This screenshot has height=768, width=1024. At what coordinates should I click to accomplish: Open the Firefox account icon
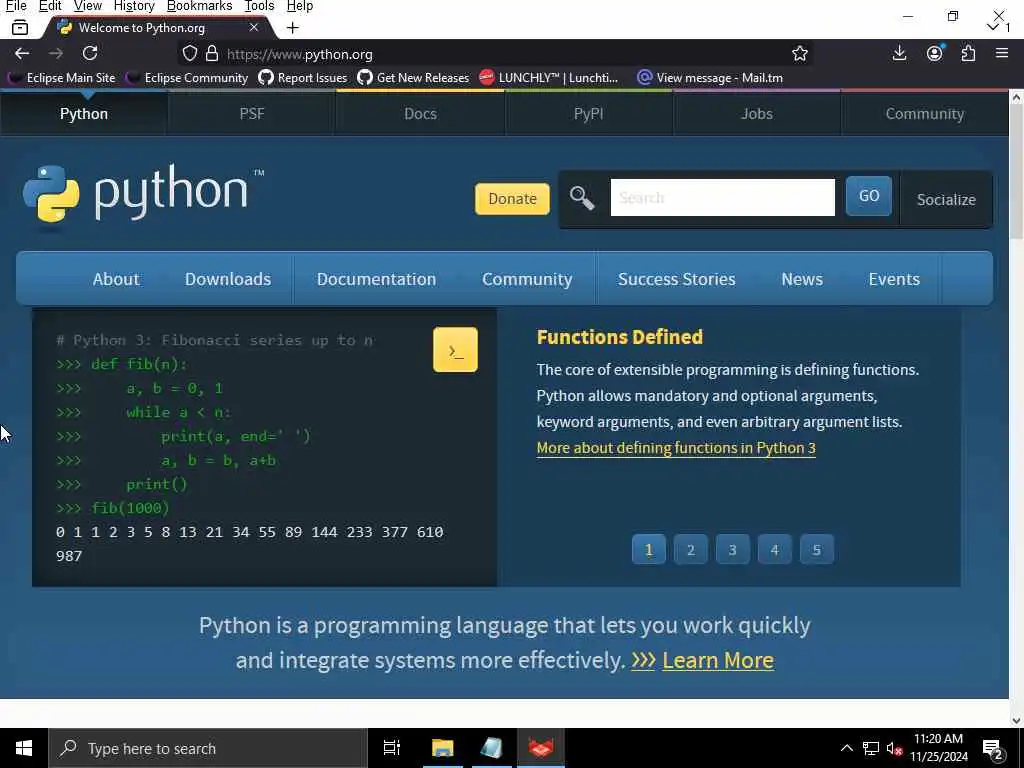[x=935, y=54]
